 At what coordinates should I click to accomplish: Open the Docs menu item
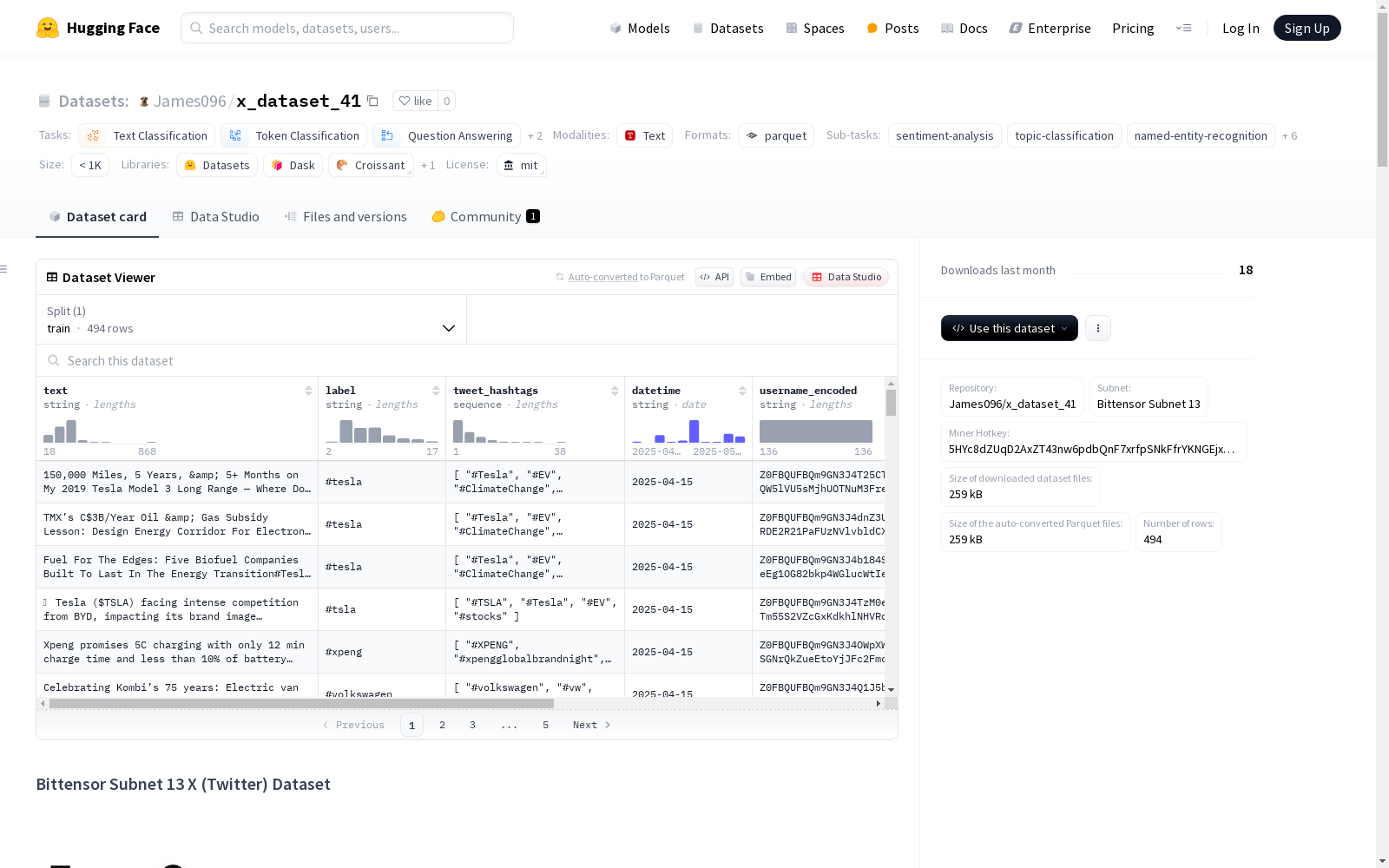(964, 28)
